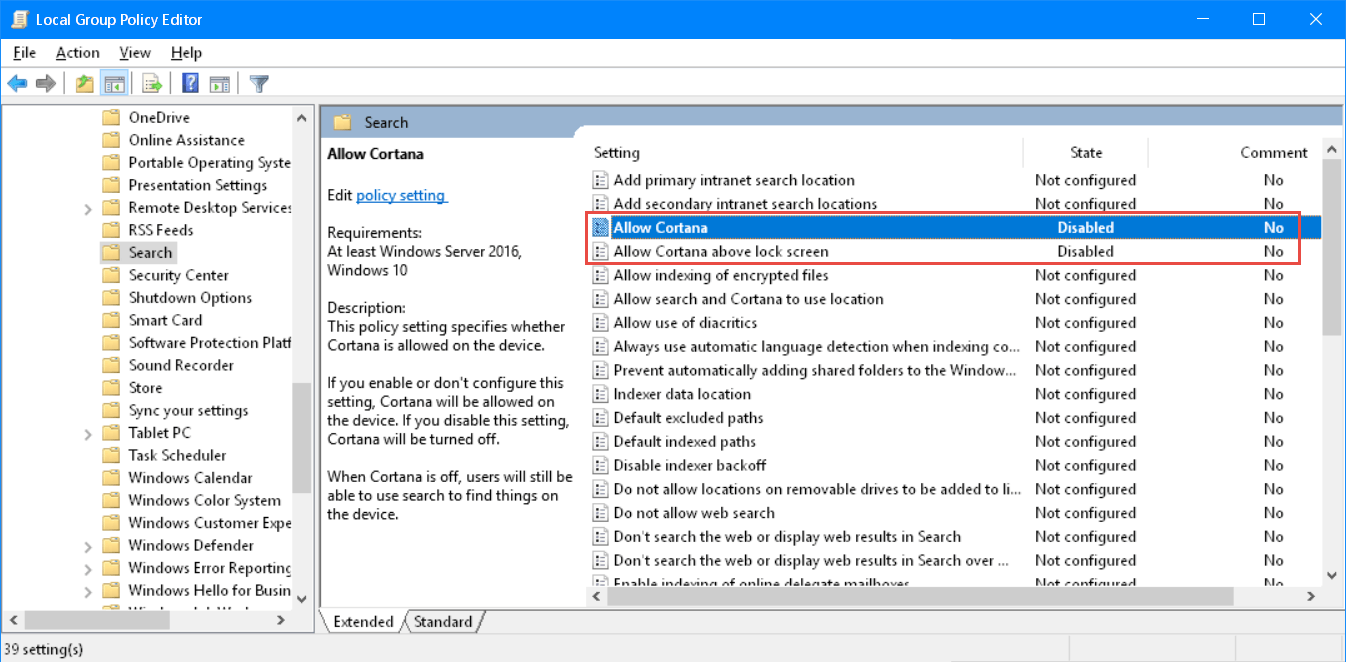
Task: Open Help via the blue question mark icon
Action: pos(190,84)
